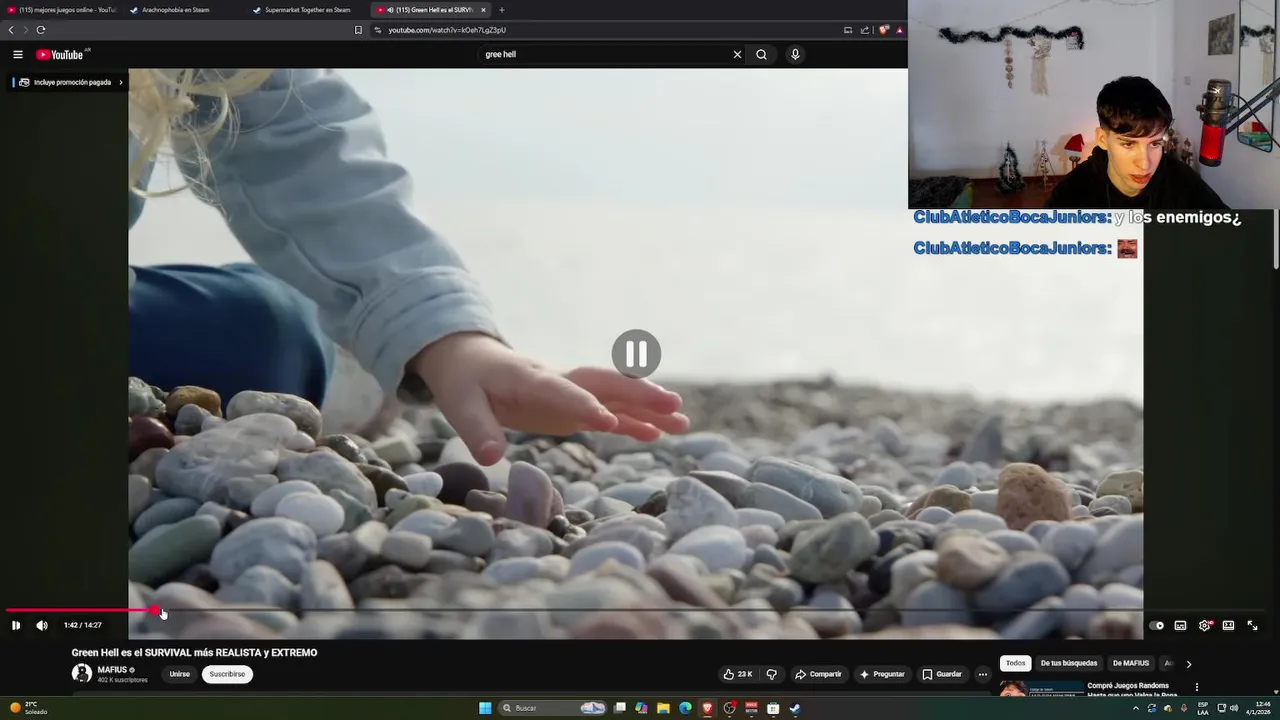Open weather widget showing 27°C
This screenshot has width=1280, height=720.
28,708
